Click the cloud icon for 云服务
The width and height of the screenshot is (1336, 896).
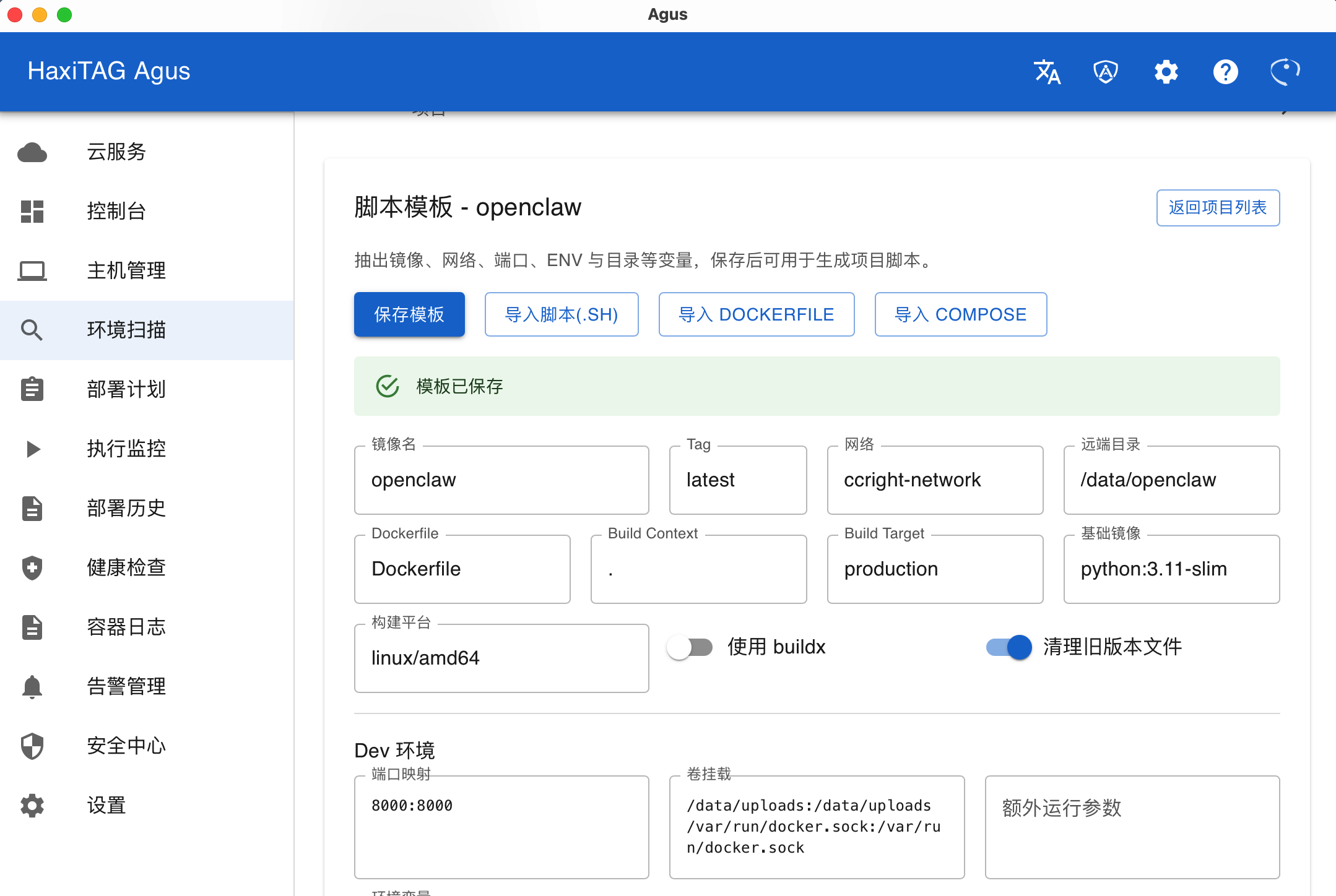point(32,152)
